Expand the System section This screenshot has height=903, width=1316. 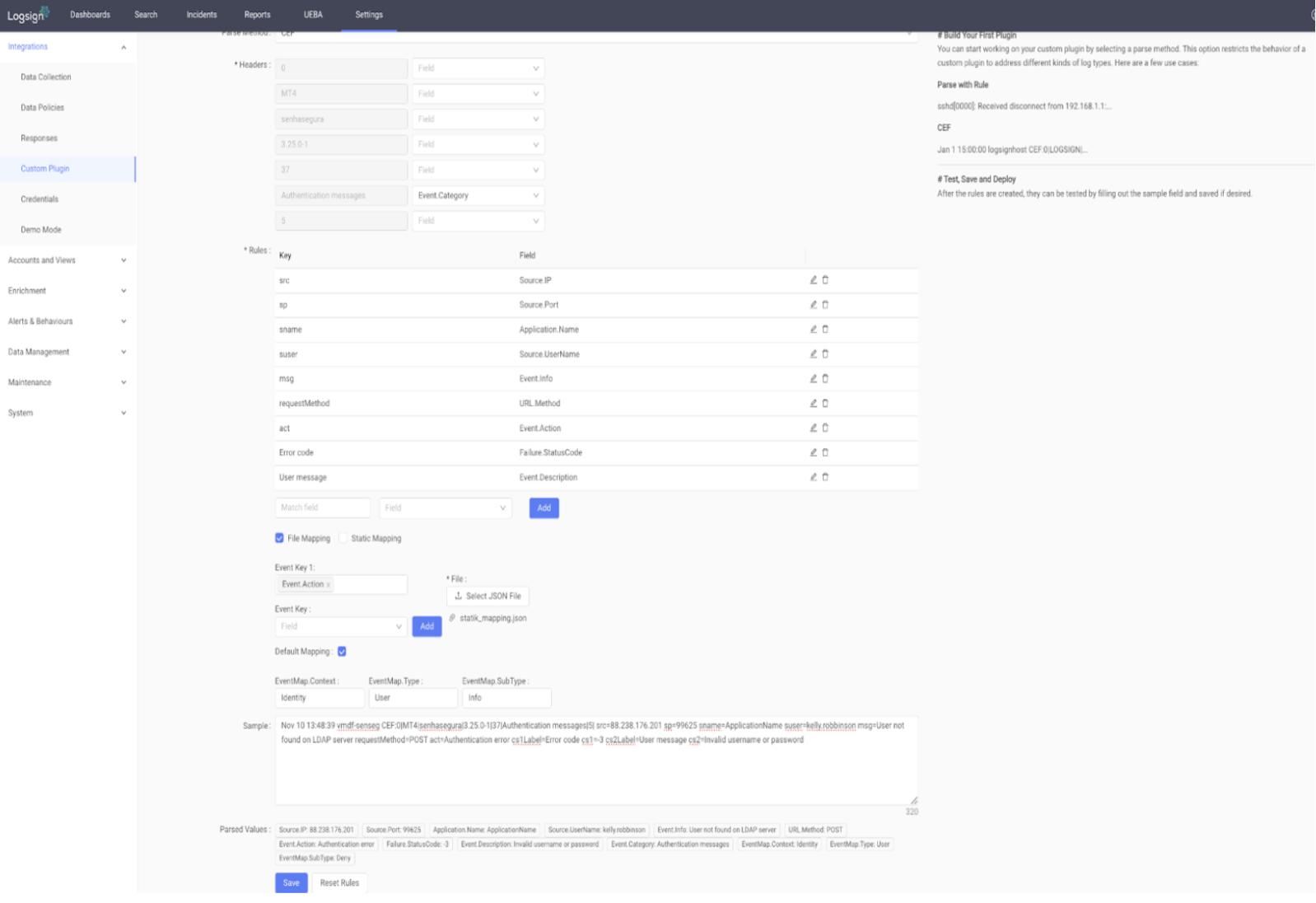pos(68,413)
